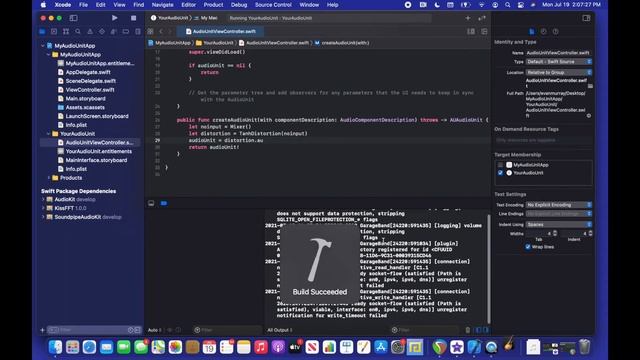Viewport: 640px width, 360px height.
Task: Collapse the YourAudioUnit group
Action: (49, 133)
